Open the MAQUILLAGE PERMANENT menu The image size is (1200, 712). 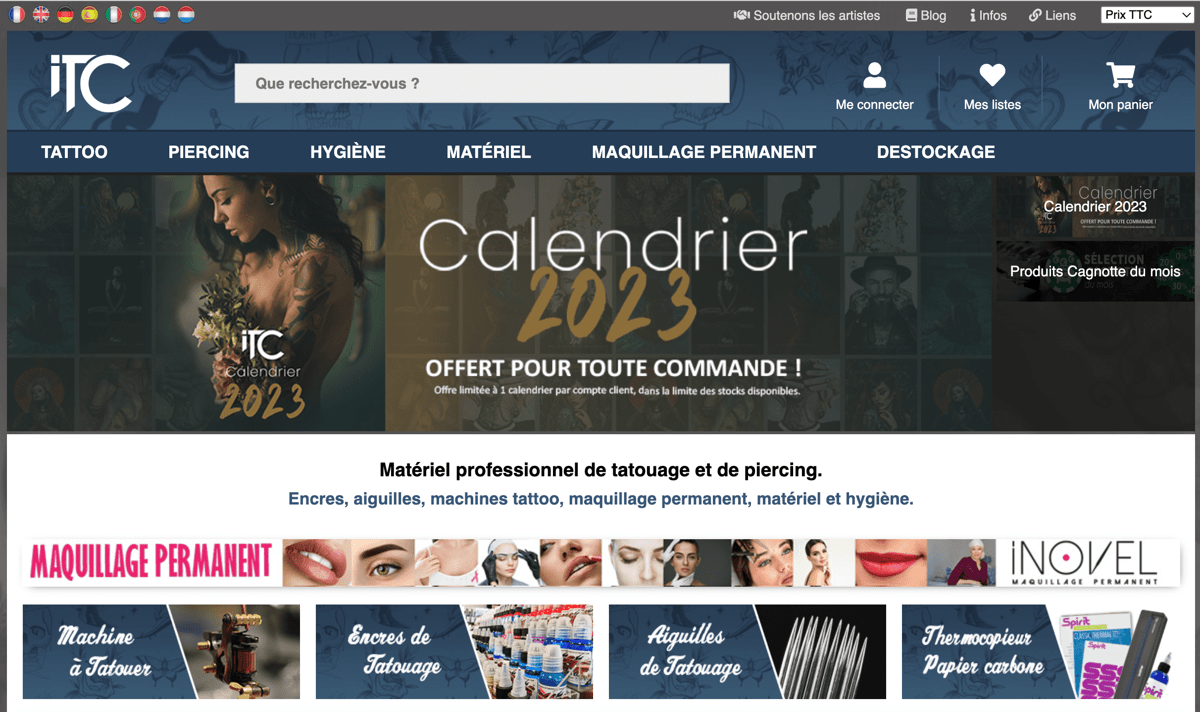click(704, 152)
